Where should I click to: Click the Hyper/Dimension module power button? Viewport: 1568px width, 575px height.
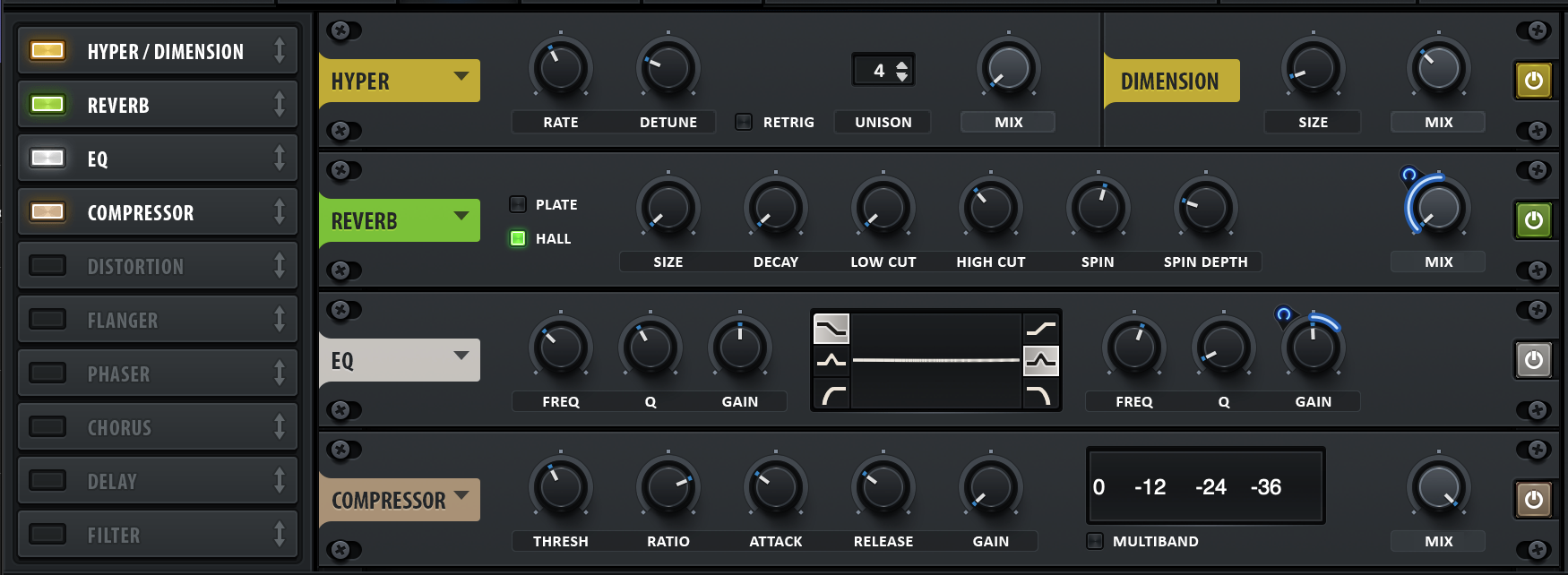coord(1533,81)
